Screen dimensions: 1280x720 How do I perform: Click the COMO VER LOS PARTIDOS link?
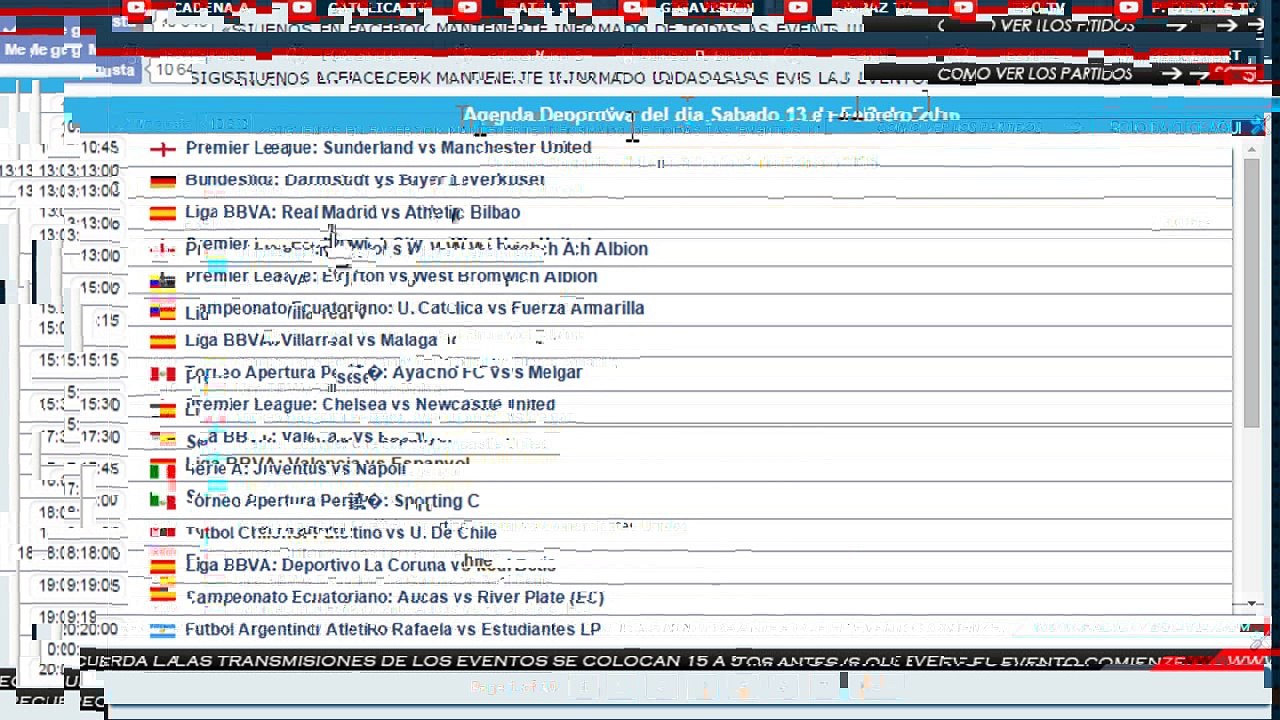coord(1035,74)
